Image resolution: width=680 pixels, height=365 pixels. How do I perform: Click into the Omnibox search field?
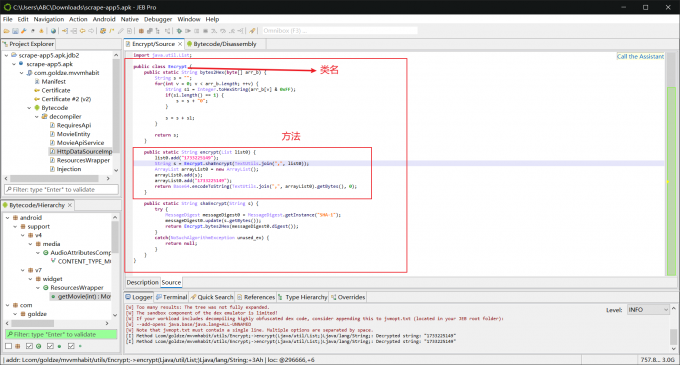(340, 31)
